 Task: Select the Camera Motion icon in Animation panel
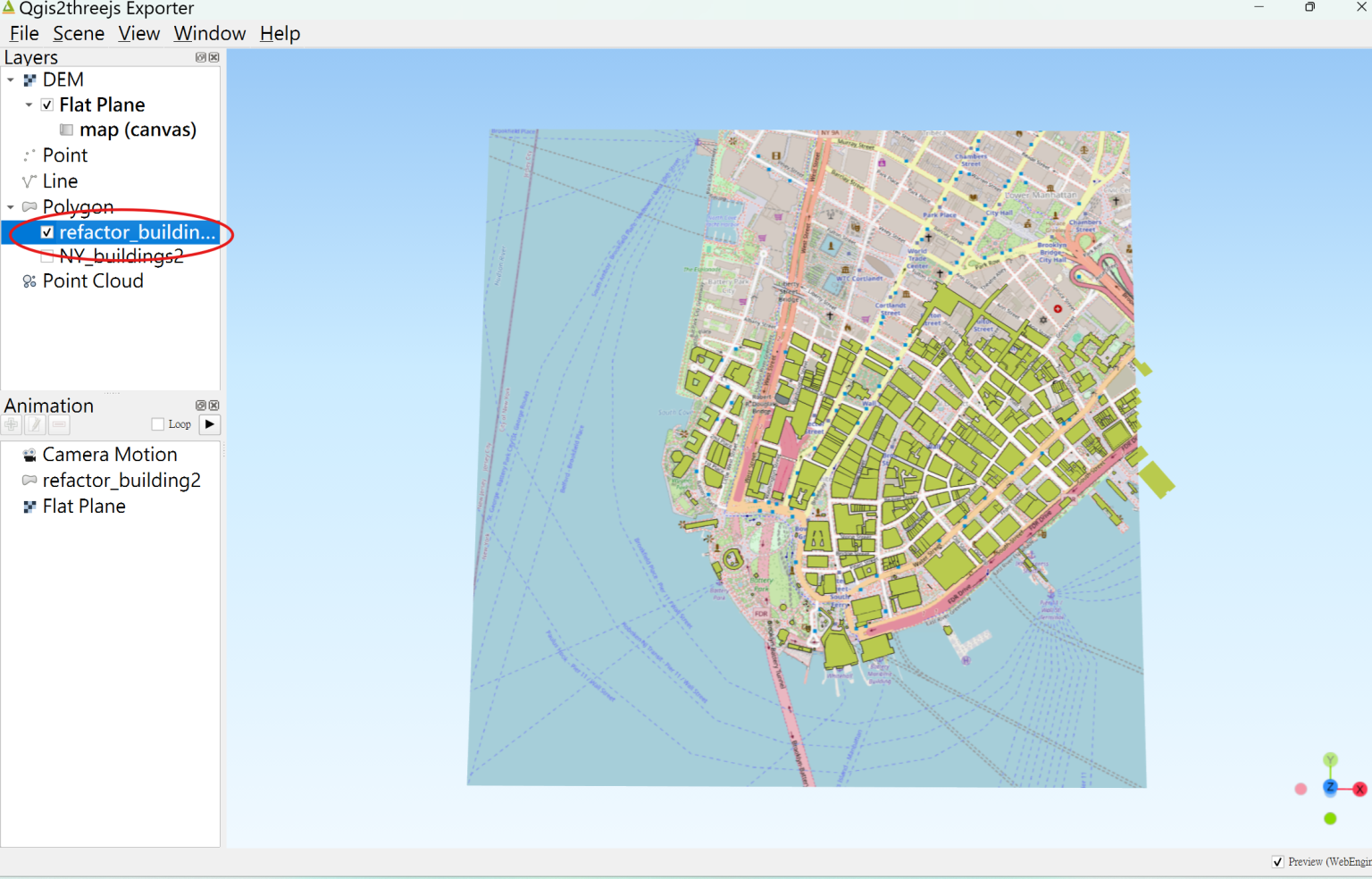28,454
